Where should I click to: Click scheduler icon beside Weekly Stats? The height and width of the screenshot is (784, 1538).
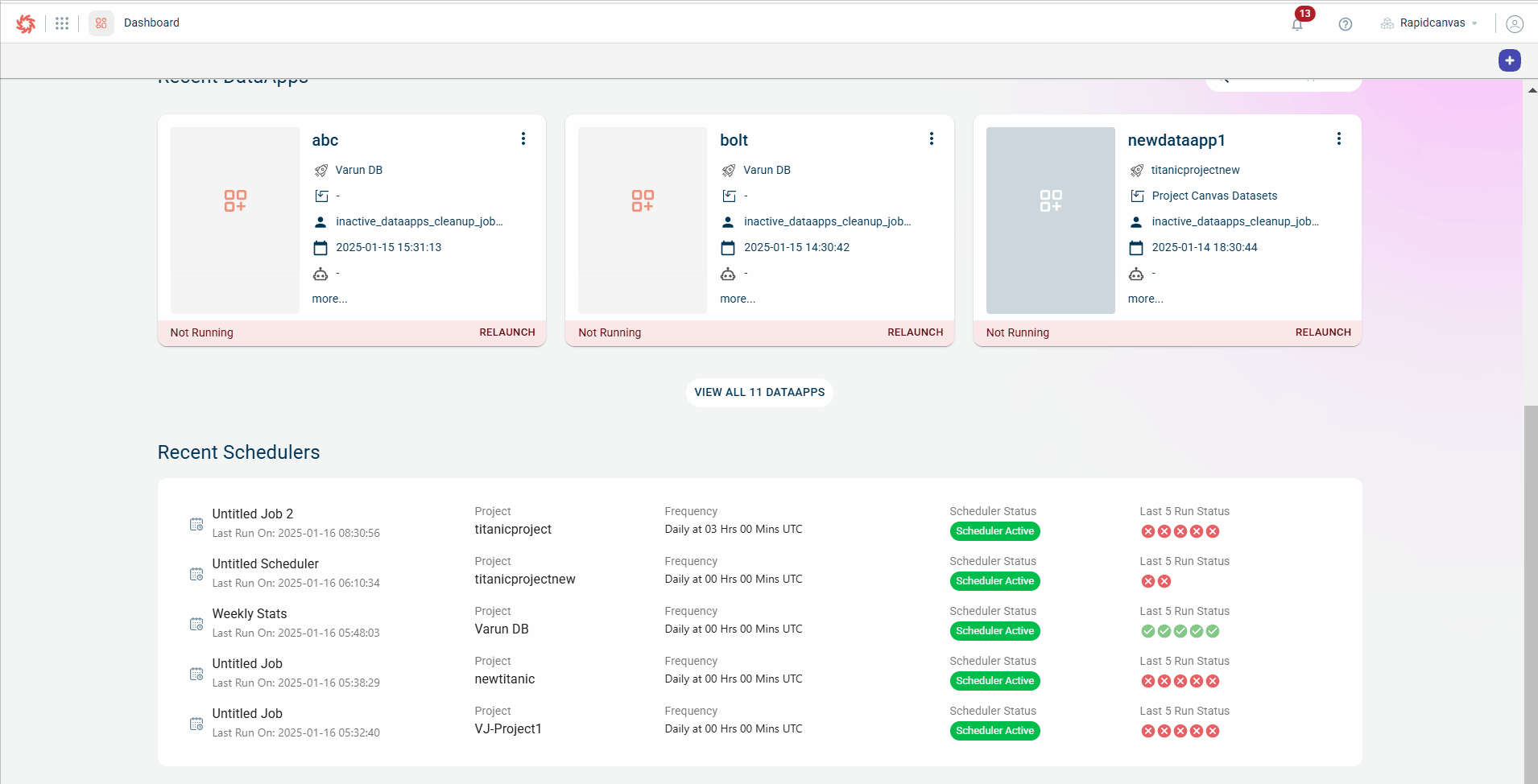tap(196, 624)
